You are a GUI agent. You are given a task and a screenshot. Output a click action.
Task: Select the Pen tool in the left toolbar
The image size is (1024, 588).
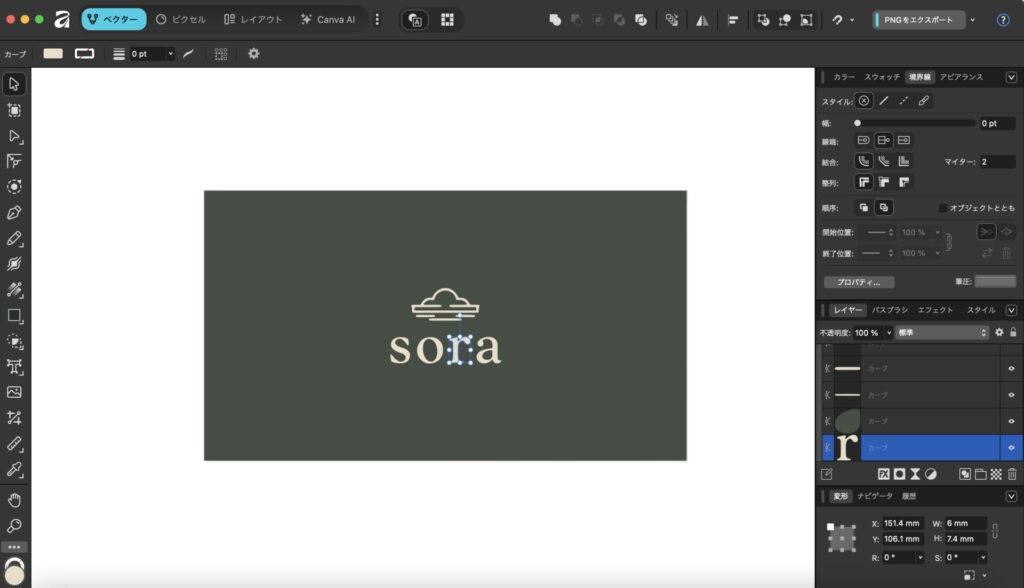click(14, 212)
